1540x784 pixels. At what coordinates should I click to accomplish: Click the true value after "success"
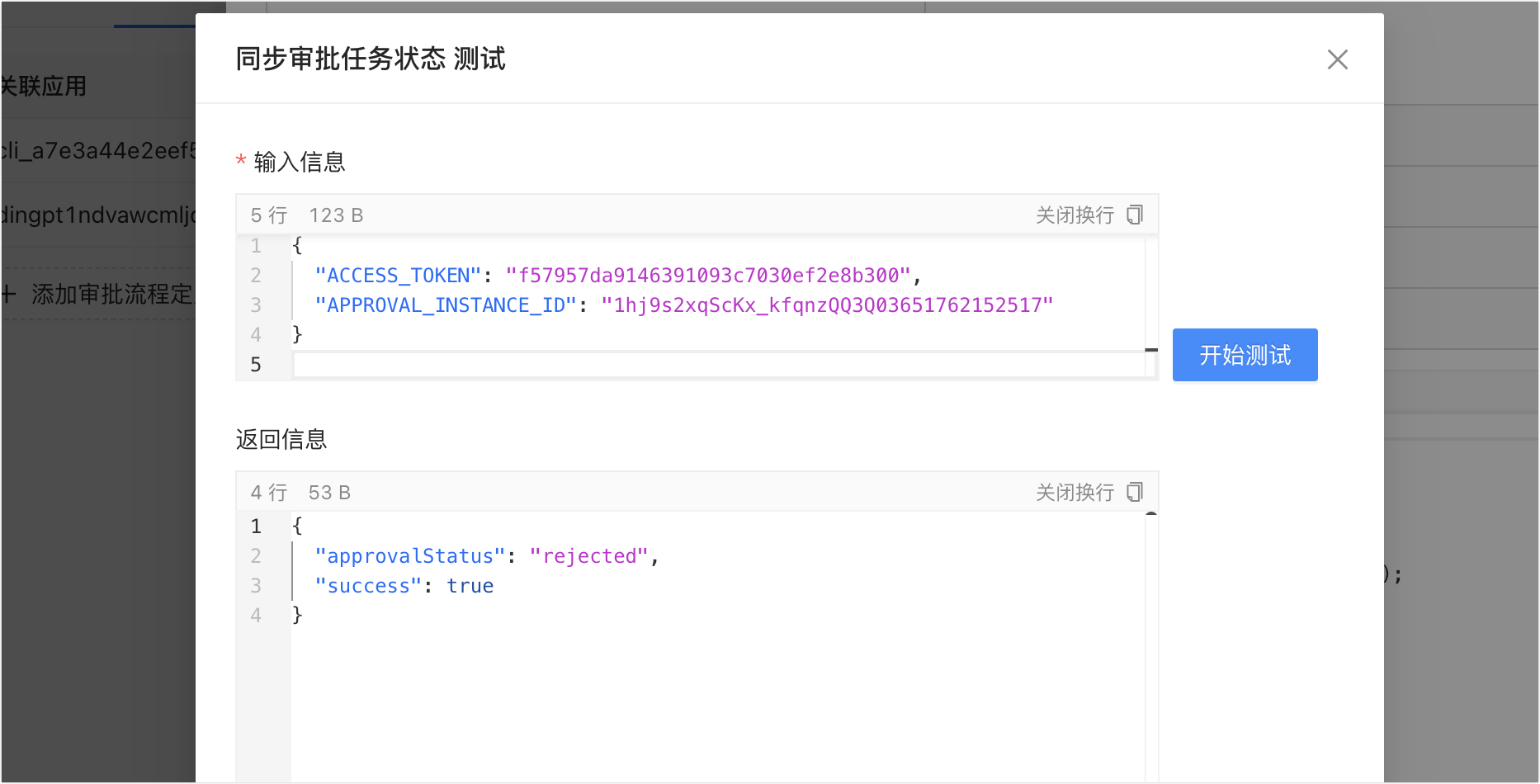point(470,586)
